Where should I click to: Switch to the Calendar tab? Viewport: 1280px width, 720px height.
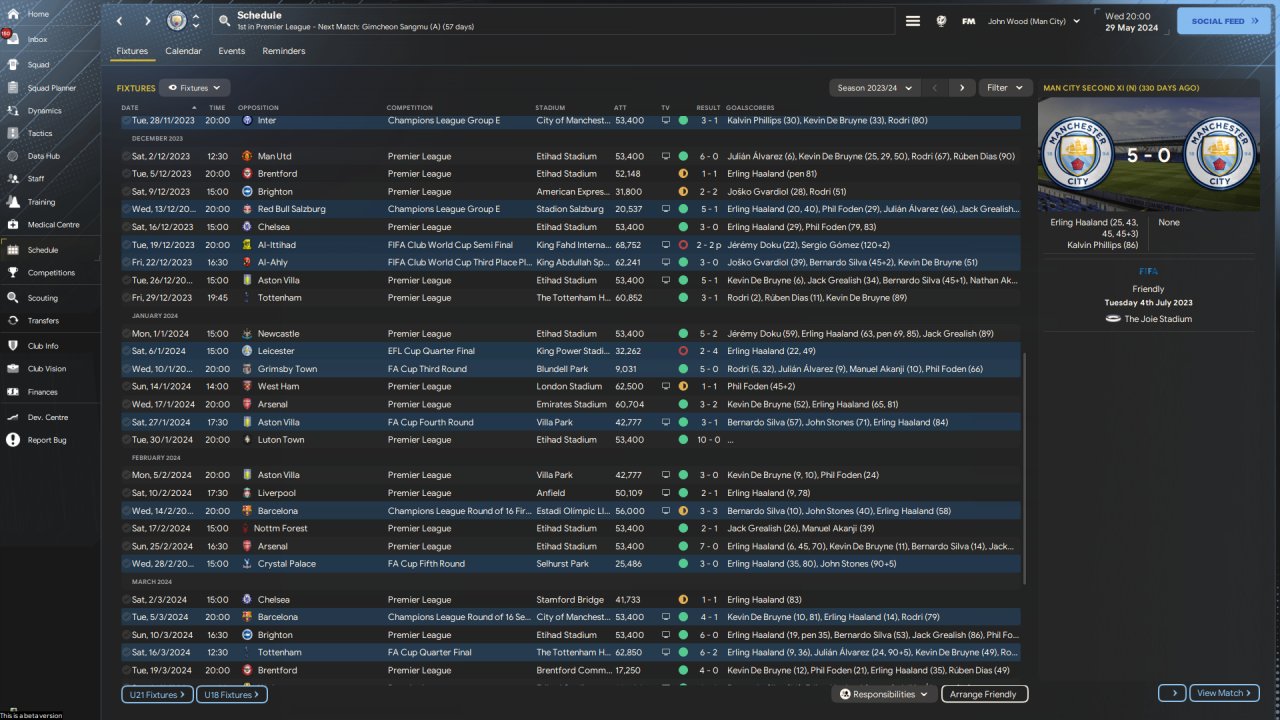point(183,51)
